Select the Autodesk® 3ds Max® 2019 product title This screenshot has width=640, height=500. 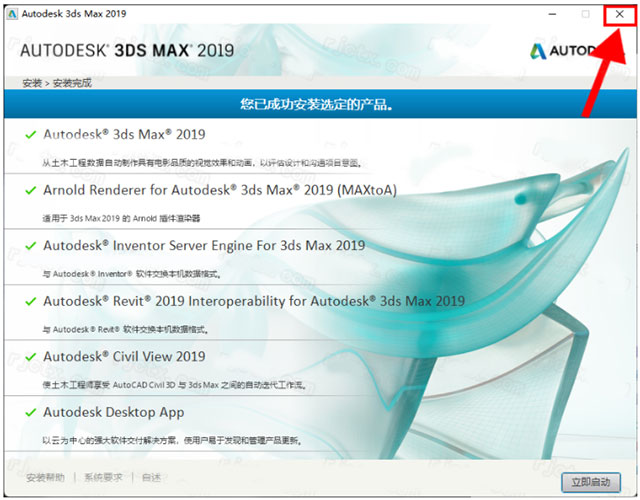(x=124, y=134)
